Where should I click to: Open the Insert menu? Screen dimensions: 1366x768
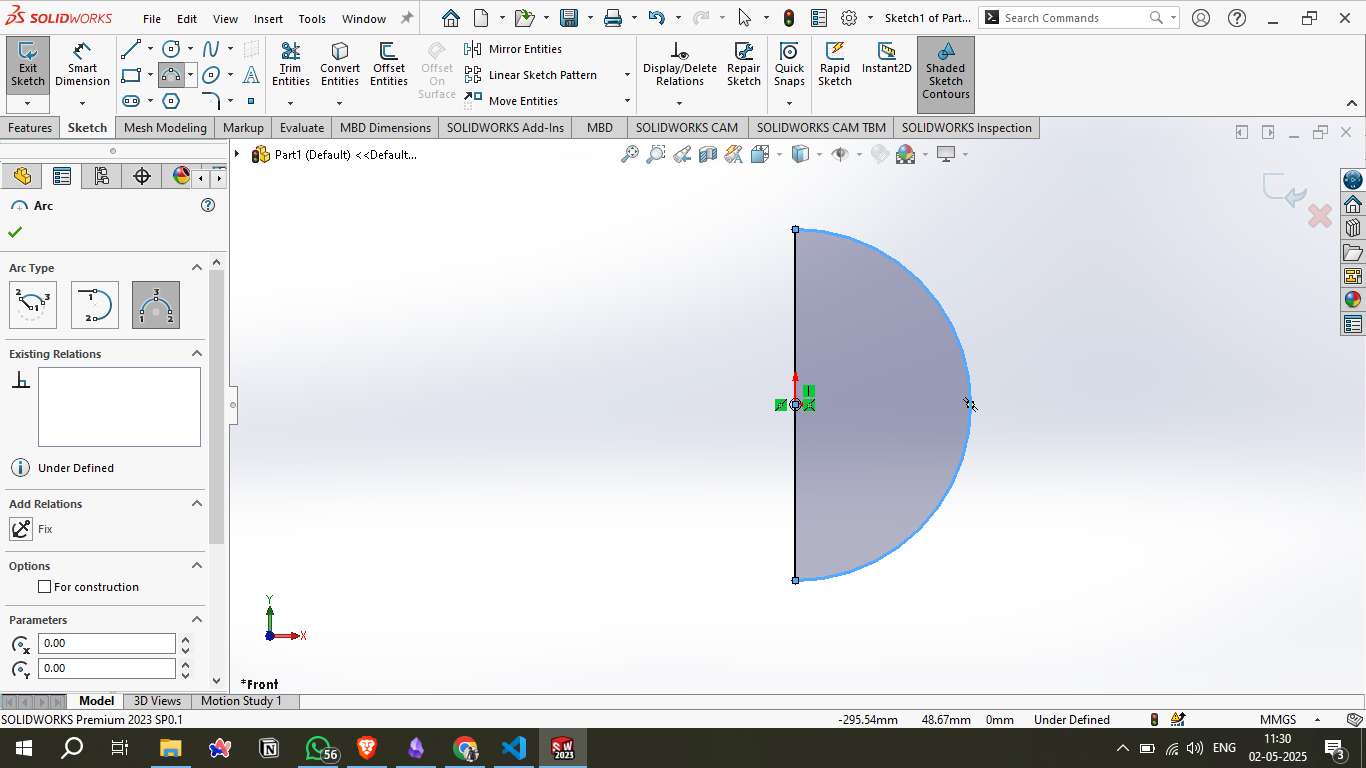tap(268, 19)
